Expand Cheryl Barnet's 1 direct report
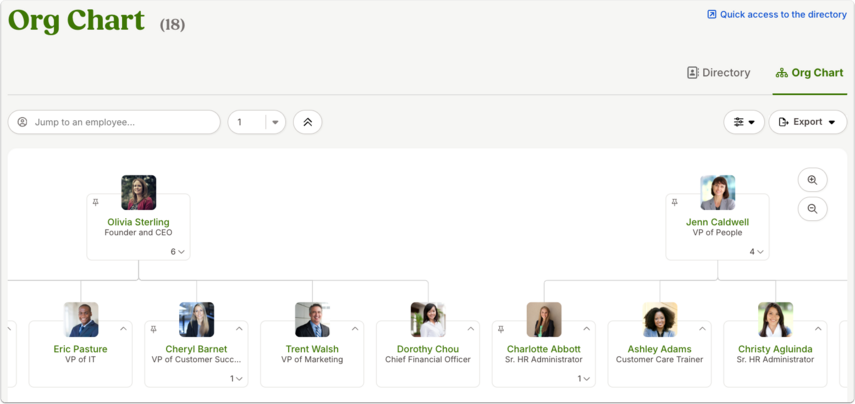 [236, 378]
